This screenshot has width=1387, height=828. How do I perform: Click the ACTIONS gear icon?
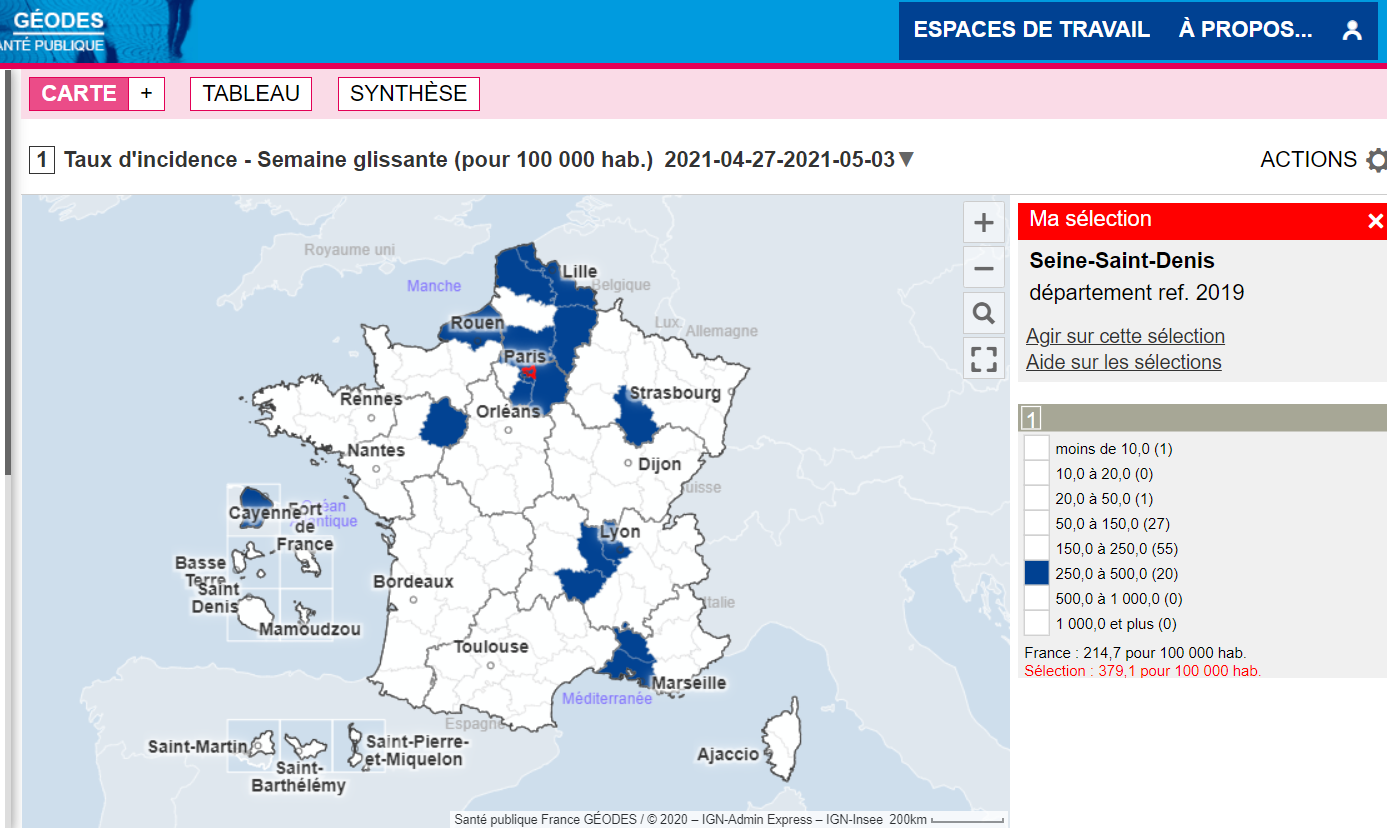coord(1377,160)
